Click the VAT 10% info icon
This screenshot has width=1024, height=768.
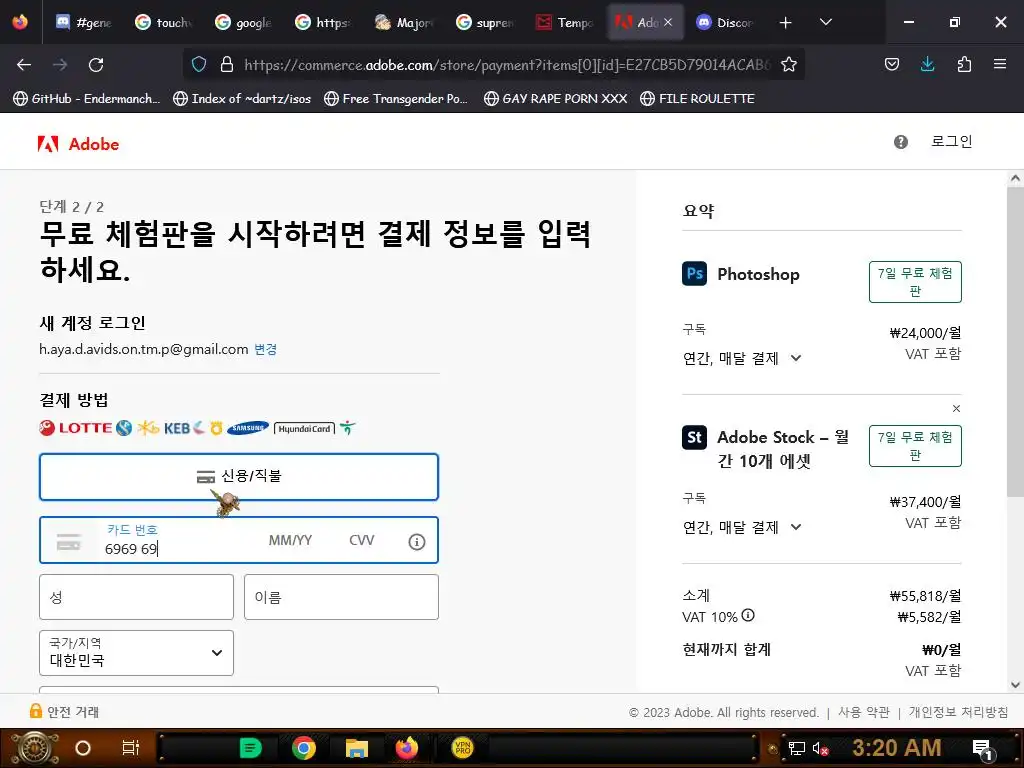pyautogui.click(x=748, y=615)
